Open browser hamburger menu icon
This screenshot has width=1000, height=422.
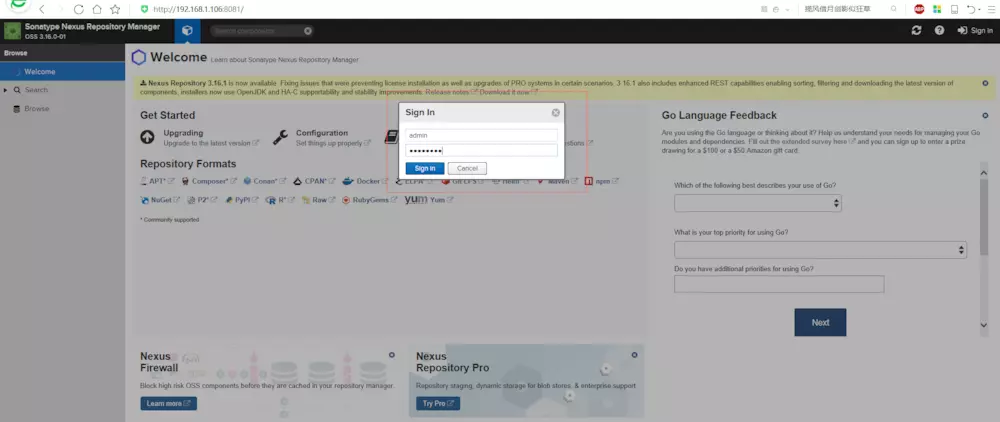coord(990,10)
